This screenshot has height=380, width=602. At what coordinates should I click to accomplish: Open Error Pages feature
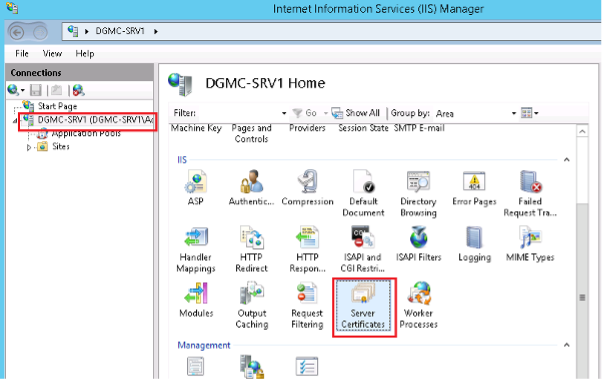click(x=474, y=188)
